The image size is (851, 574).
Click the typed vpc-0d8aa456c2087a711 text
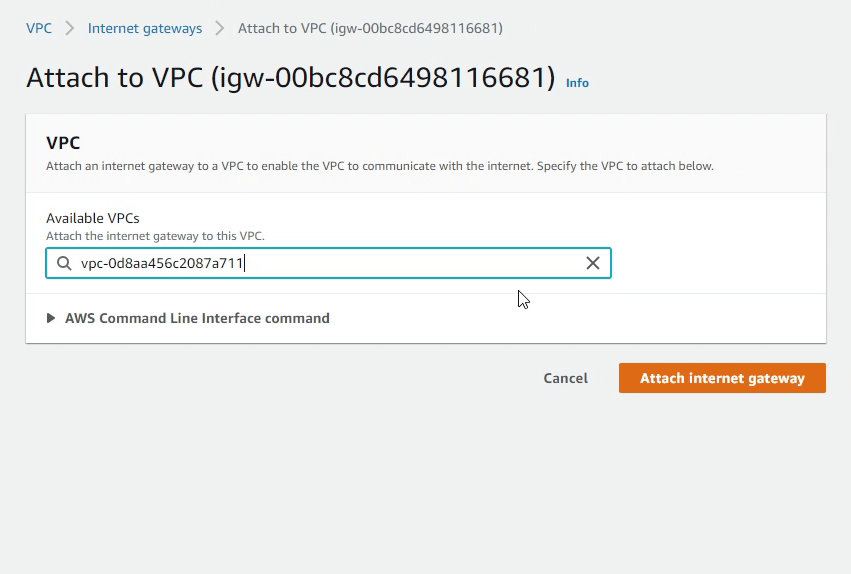tap(162, 263)
